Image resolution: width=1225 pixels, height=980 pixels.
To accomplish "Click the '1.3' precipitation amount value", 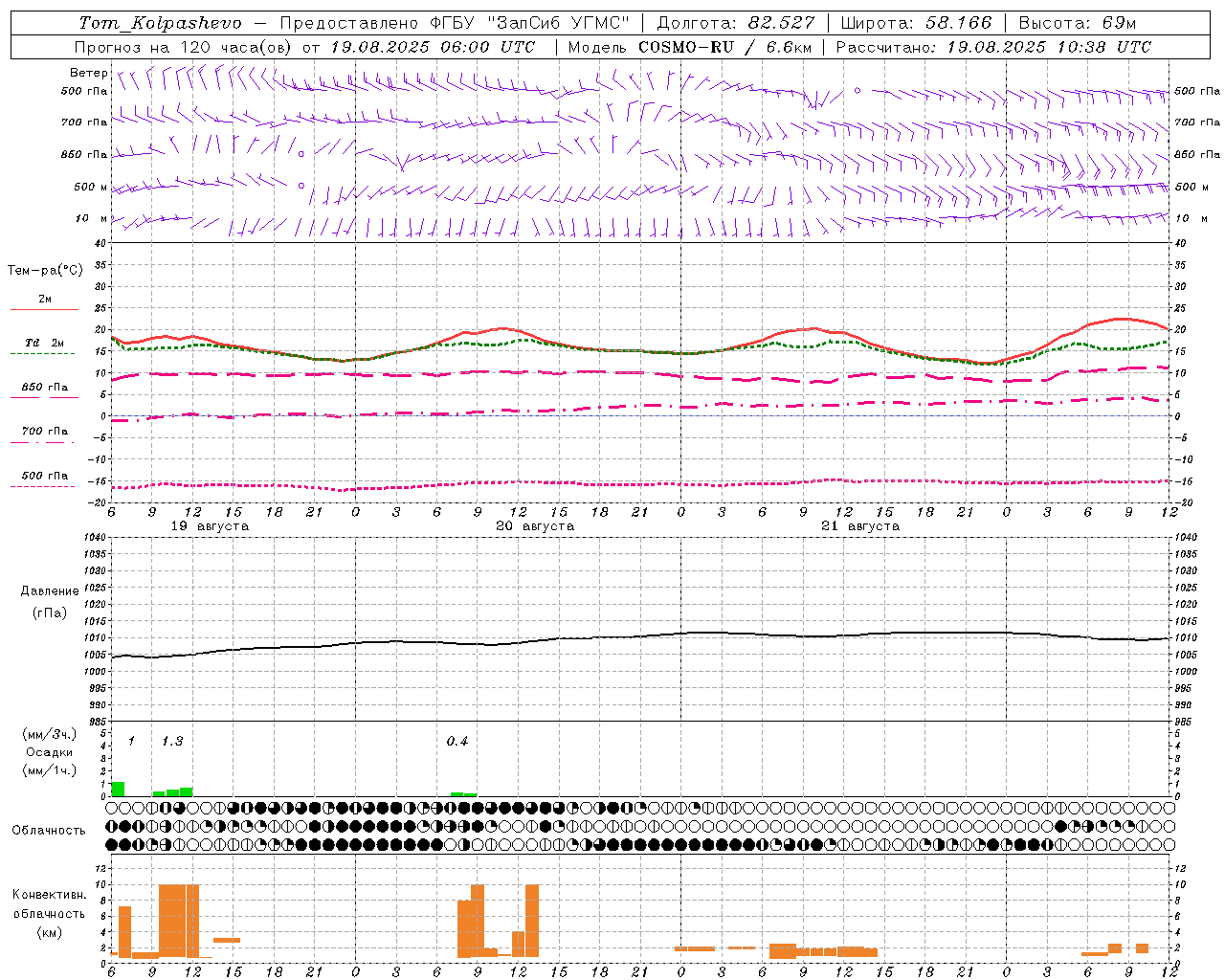I will pos(172,742).
